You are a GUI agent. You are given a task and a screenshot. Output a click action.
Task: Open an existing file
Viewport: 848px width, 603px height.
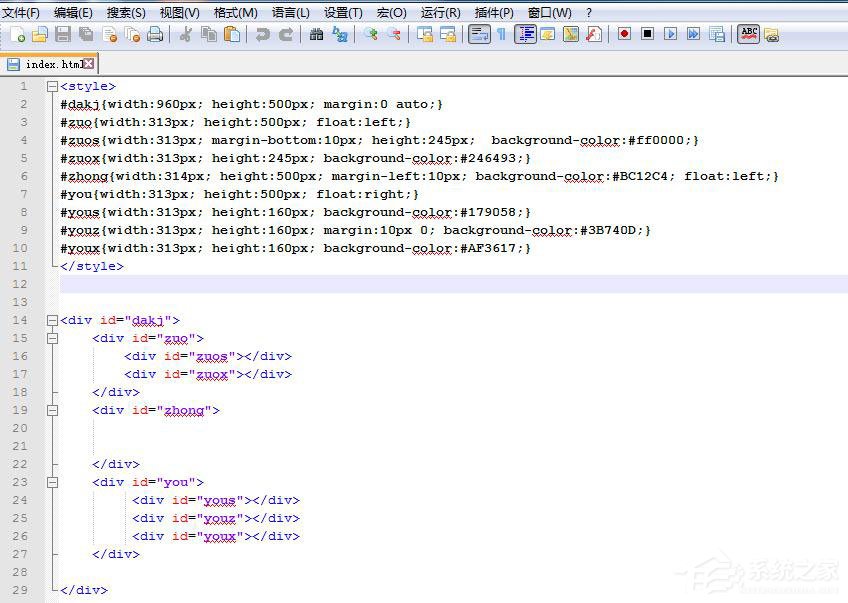(x=40, y=34)
